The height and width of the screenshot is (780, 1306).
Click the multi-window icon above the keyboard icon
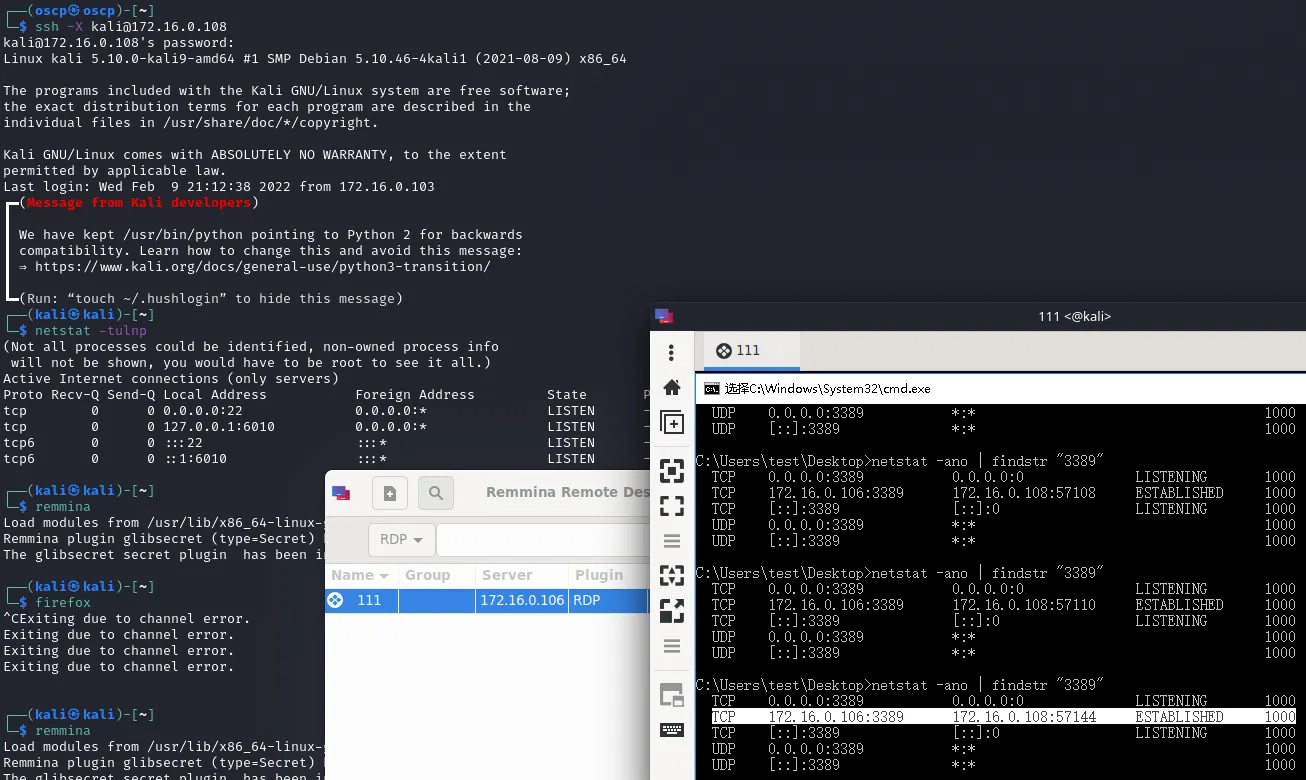(x=672, y=695)
